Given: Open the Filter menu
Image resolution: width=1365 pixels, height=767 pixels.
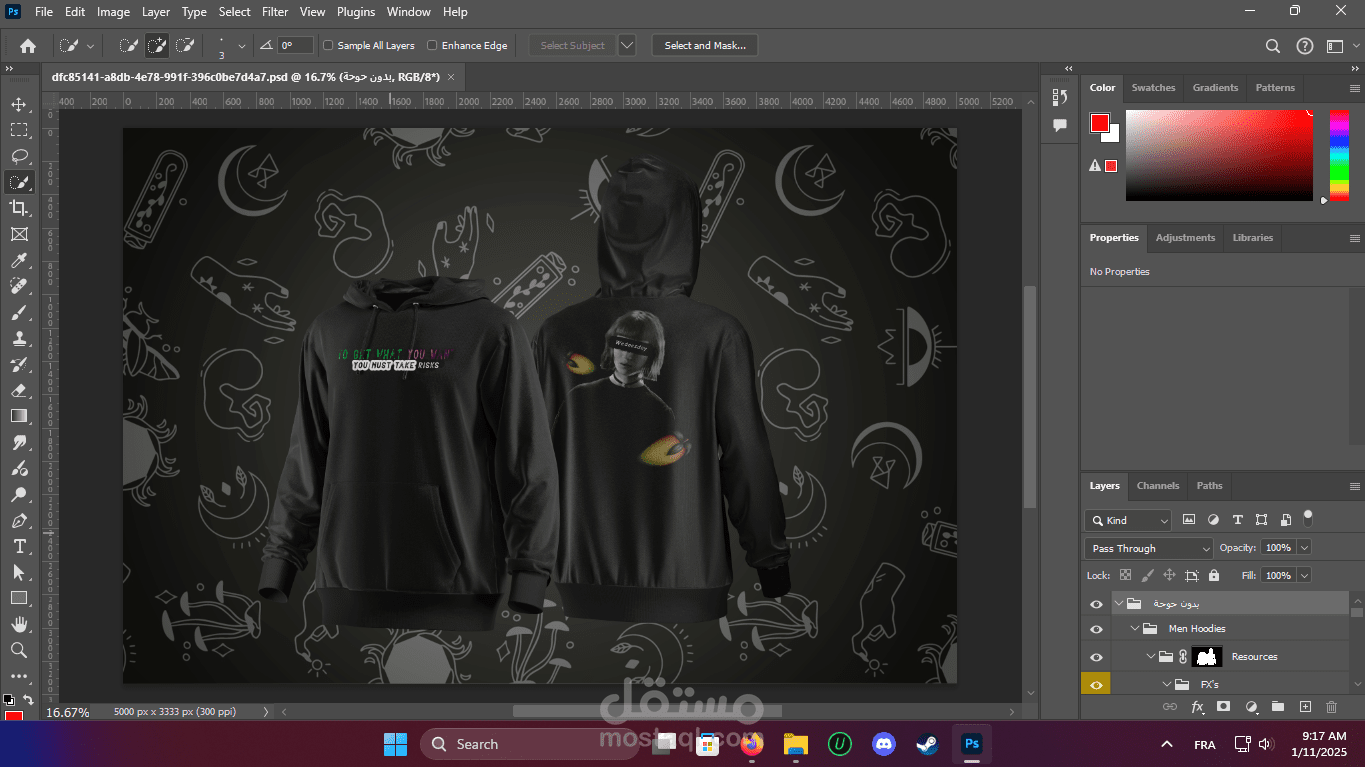Looking at the screenshot, I should pos(275,12).
